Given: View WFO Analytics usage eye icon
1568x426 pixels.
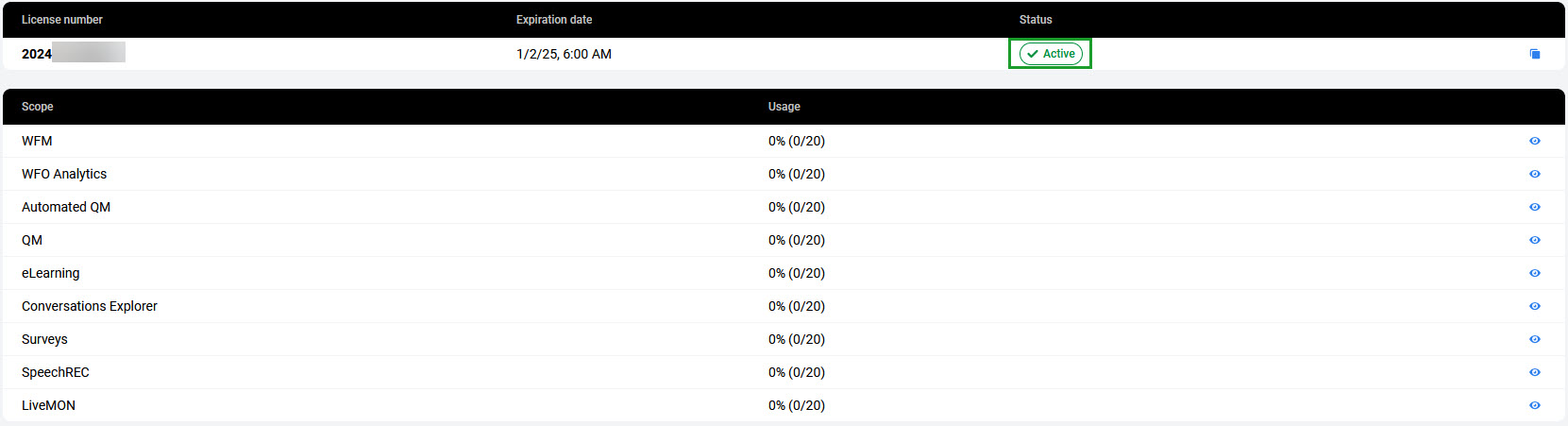Looking at the screenshot, I should point(1535,174).
